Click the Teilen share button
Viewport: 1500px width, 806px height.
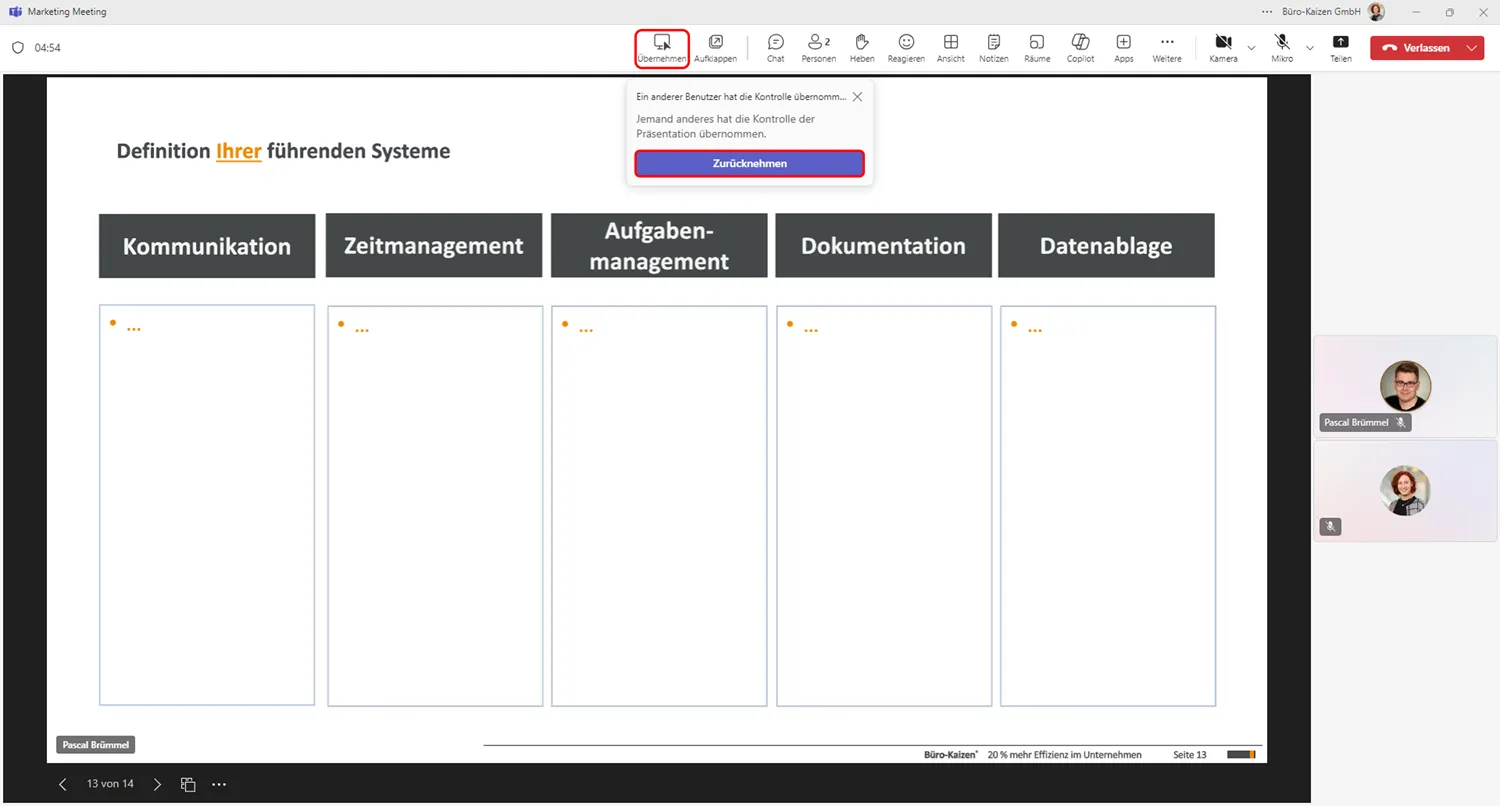[1340, 47]
